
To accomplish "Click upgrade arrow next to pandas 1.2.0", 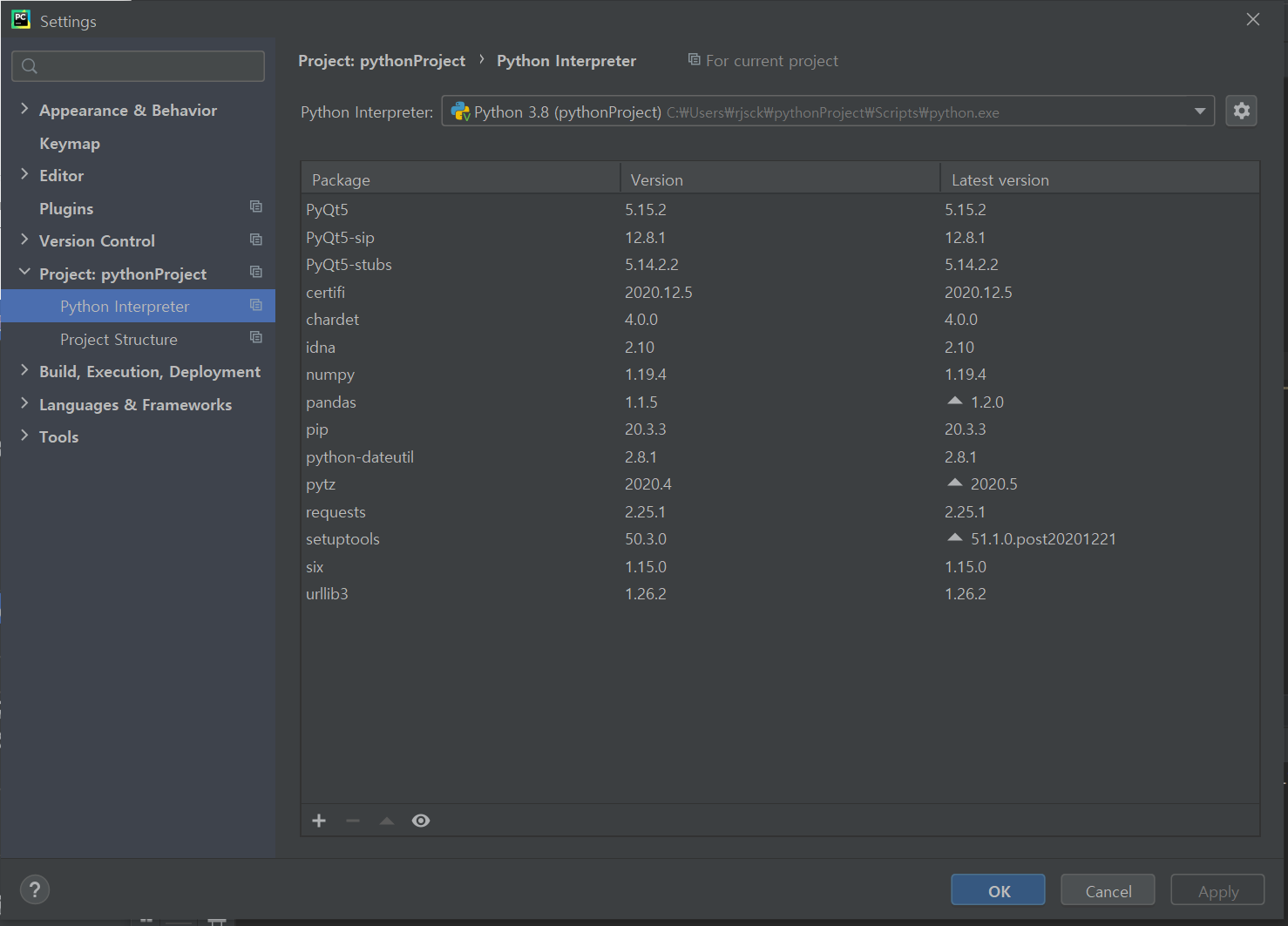I will click(x=954, y=401).
